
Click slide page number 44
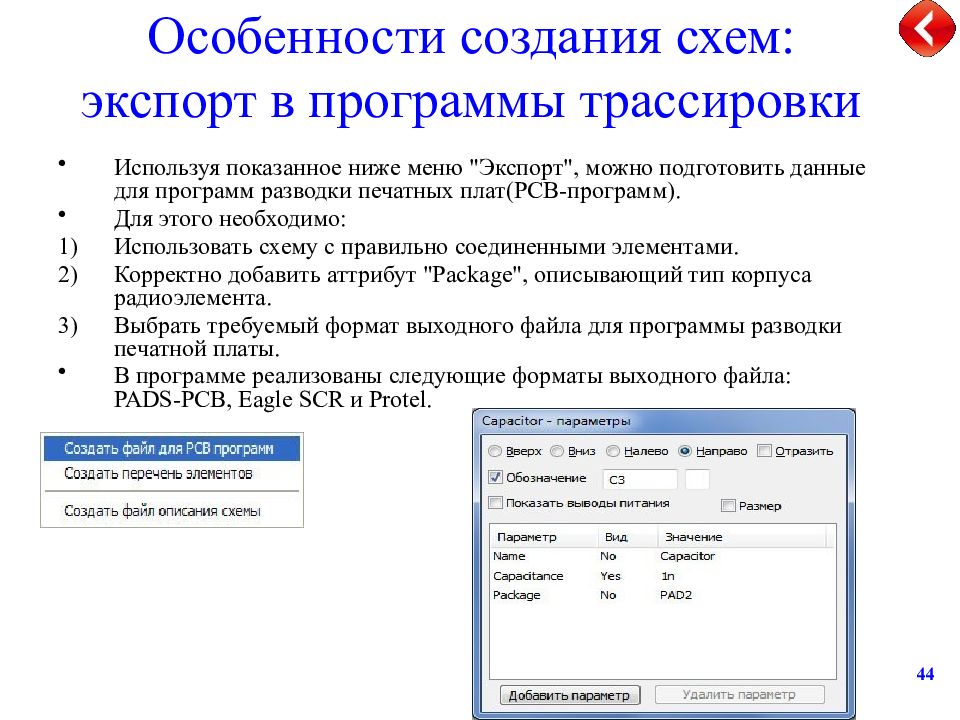coord(925,673)
